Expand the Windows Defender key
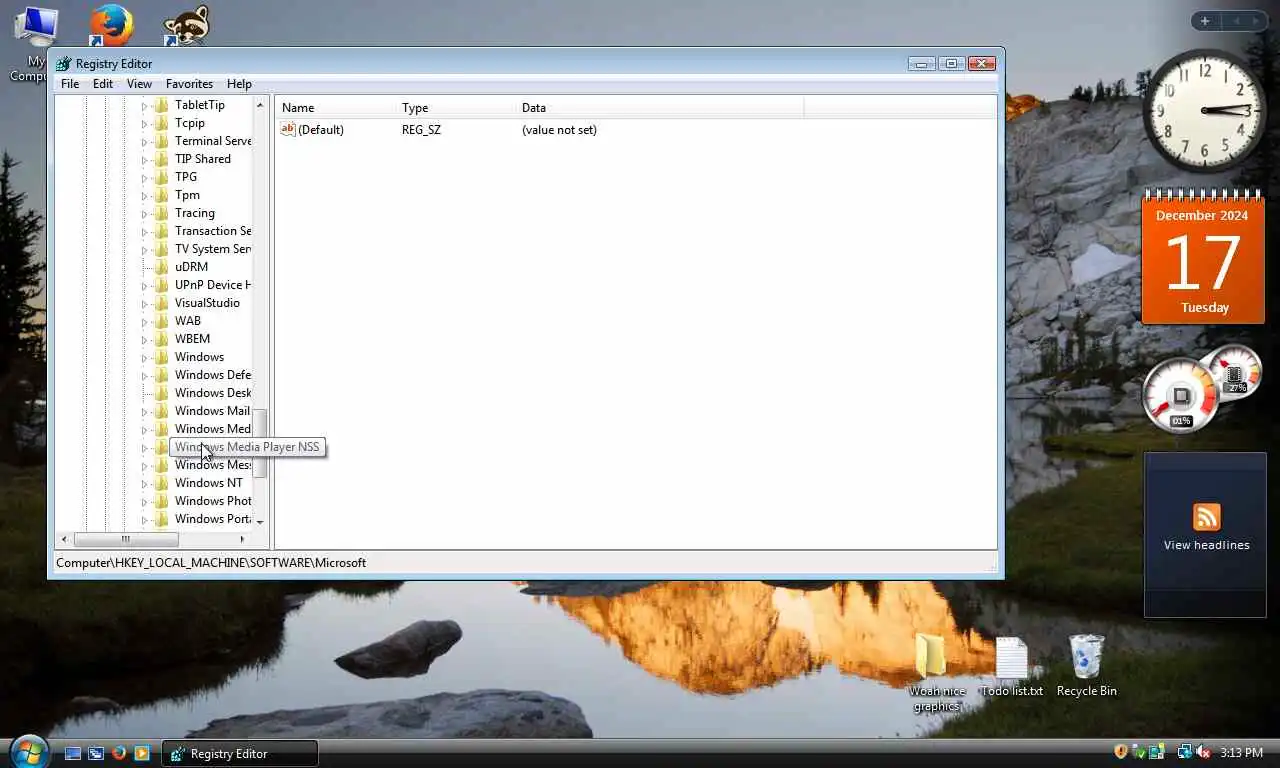The image size is (1280, 768). point(144,375)
